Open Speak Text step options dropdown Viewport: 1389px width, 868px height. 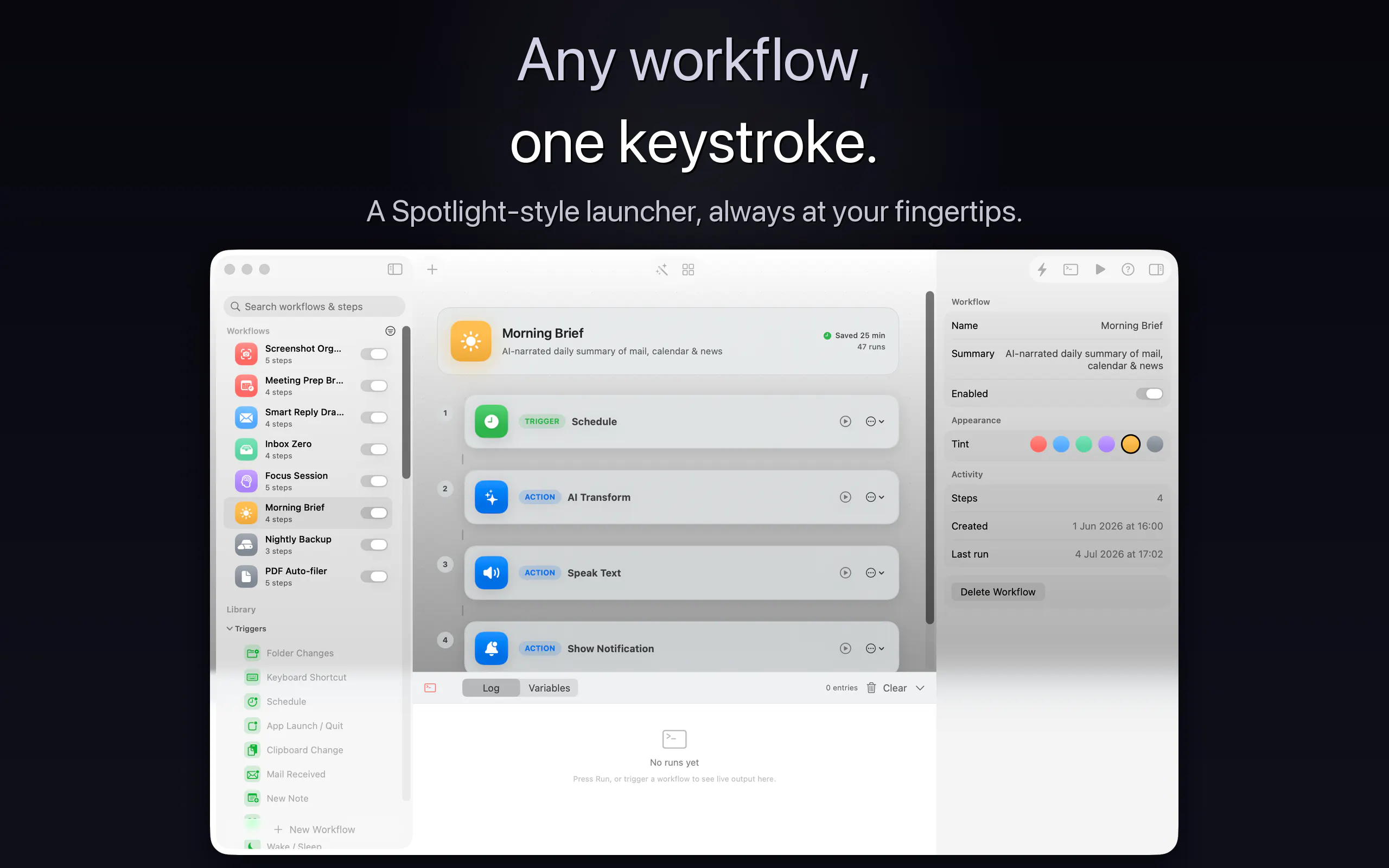(x=875, y=573)
